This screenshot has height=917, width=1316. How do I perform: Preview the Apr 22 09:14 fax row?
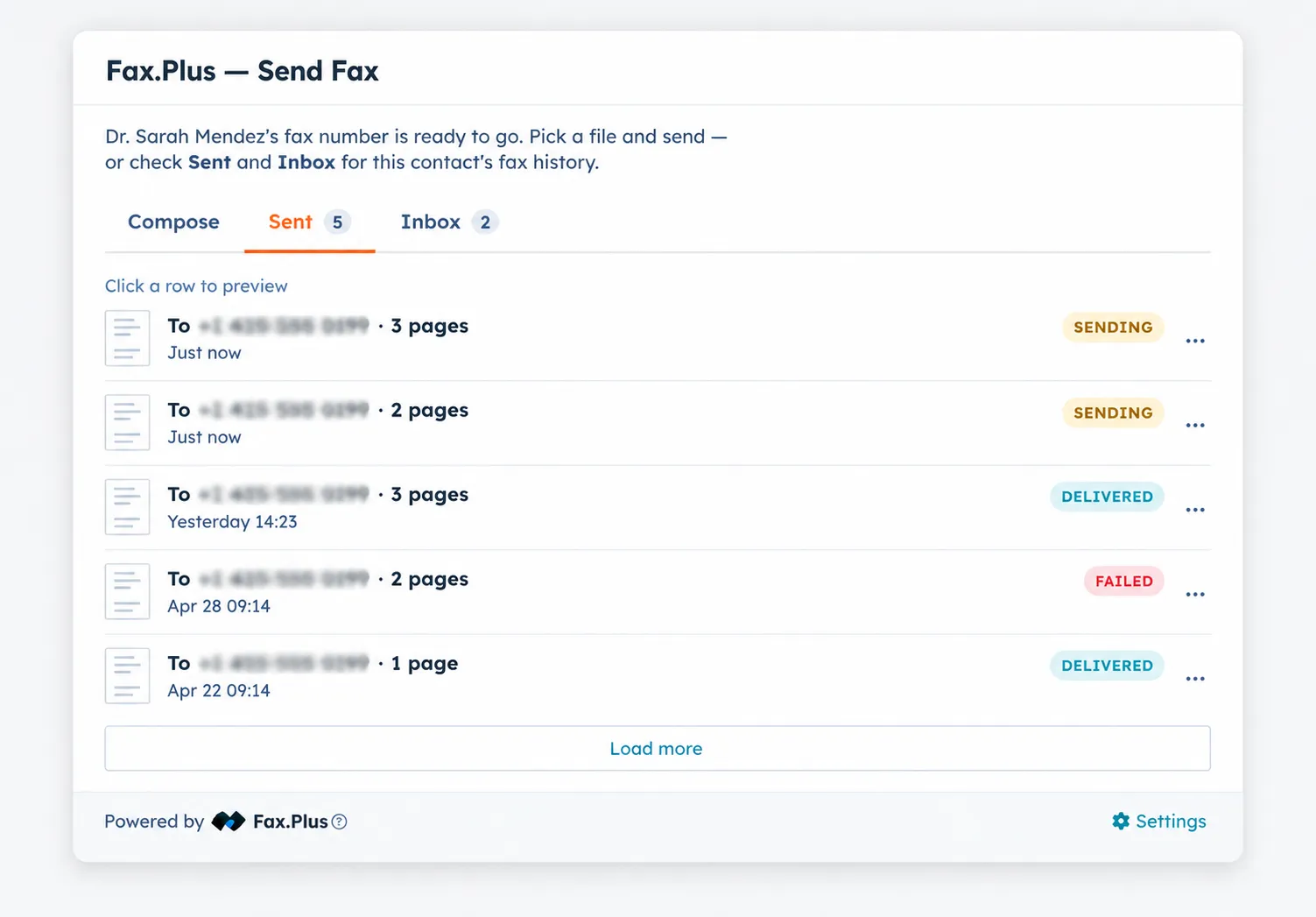point(658,677)
